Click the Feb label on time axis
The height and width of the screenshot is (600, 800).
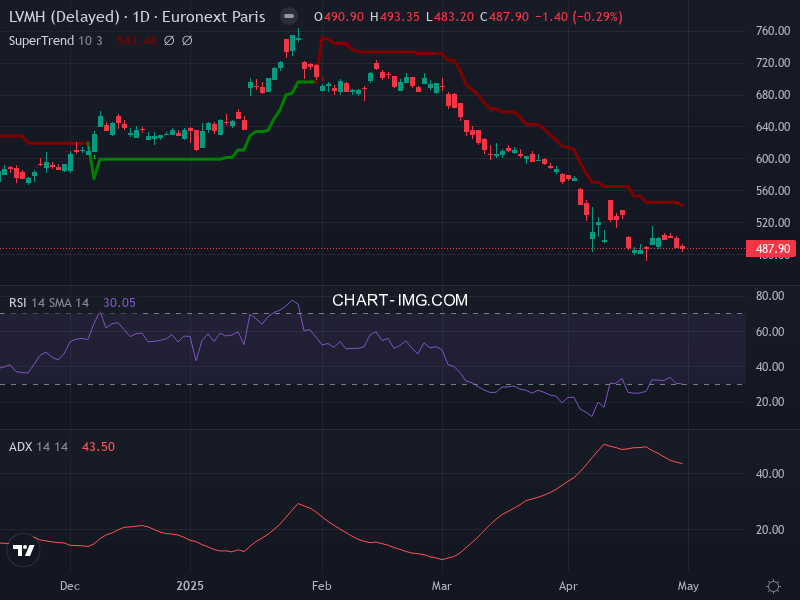point(321,586)
